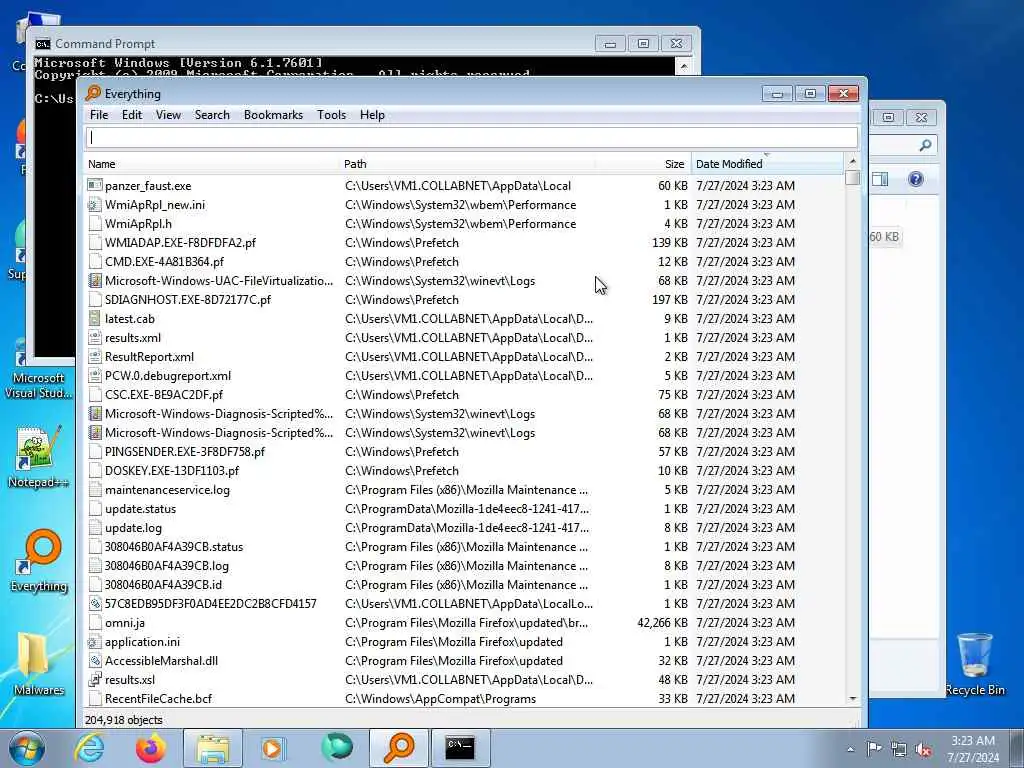The width and height of the screenshot is (1024, 768).
Task: Open the Everything desktop shortcut
Action: tap(39, 561)
